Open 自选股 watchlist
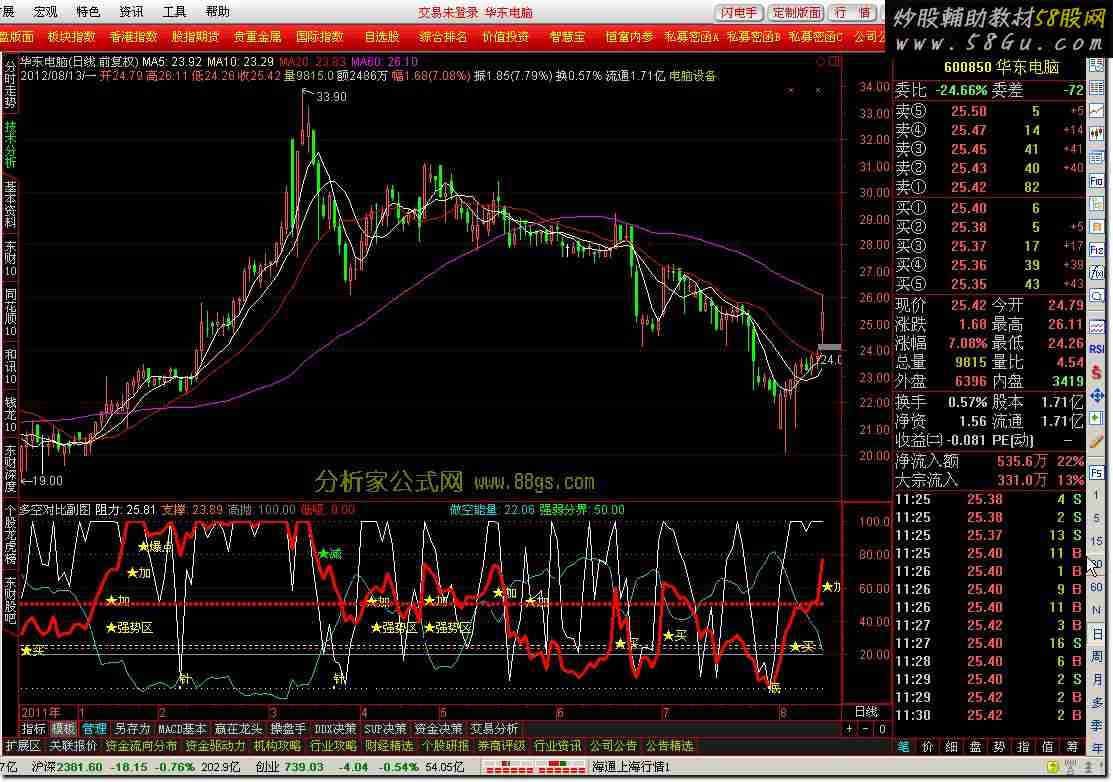Image resolution: width=1113 pixels, height=782 pixels. (382, 37)
